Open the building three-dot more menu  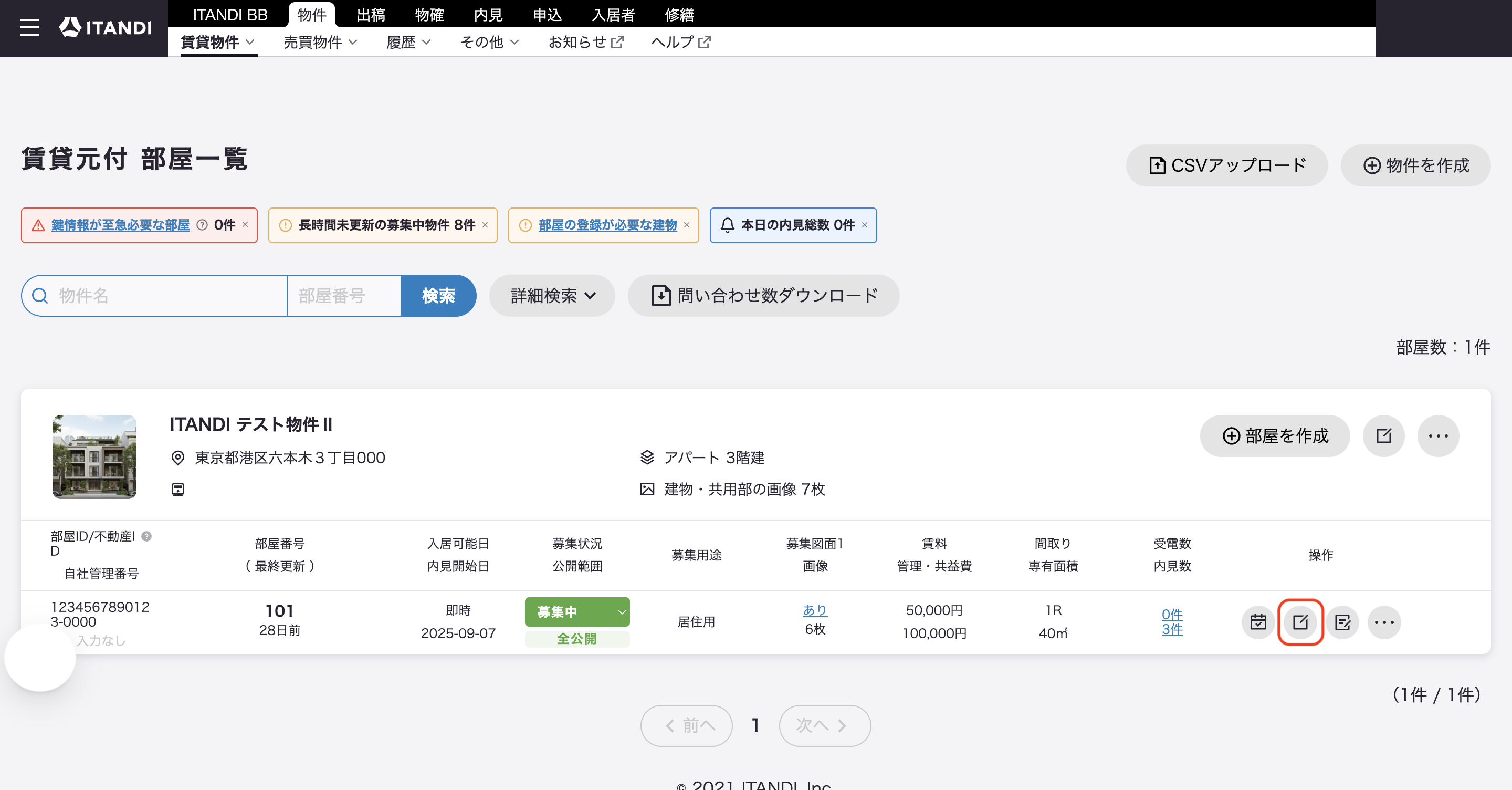point(1438,436)
